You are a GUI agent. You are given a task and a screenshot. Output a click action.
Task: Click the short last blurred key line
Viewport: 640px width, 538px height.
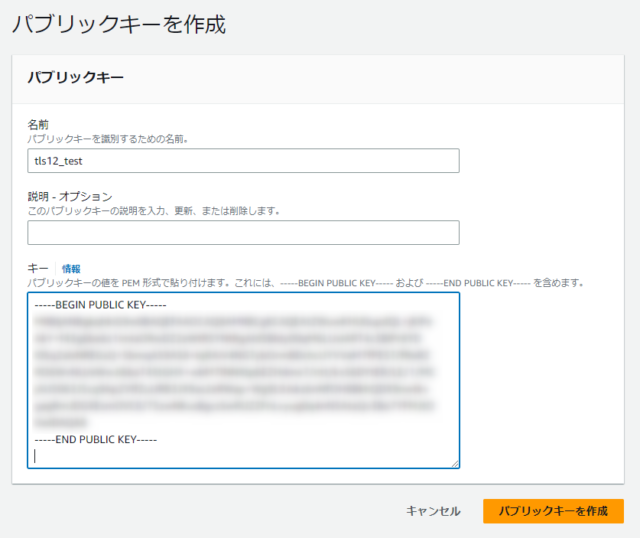61,422
